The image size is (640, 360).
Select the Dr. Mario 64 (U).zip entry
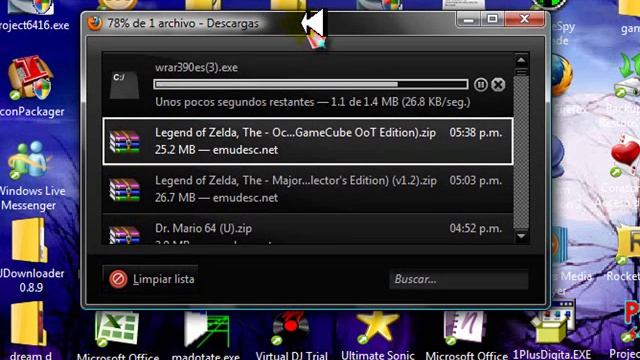pos(308,229)
